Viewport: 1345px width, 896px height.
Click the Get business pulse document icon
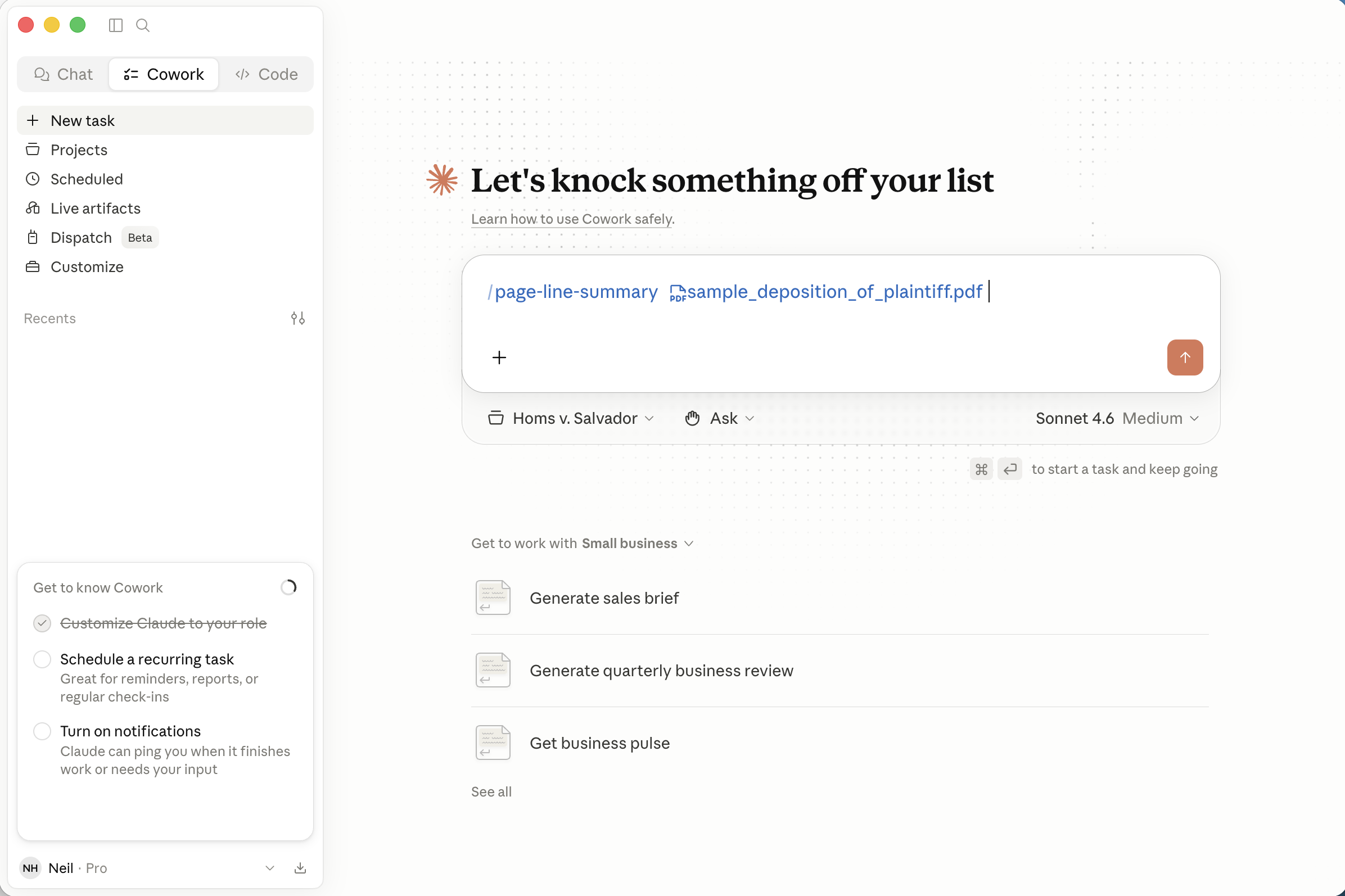[x=493, y=743]
